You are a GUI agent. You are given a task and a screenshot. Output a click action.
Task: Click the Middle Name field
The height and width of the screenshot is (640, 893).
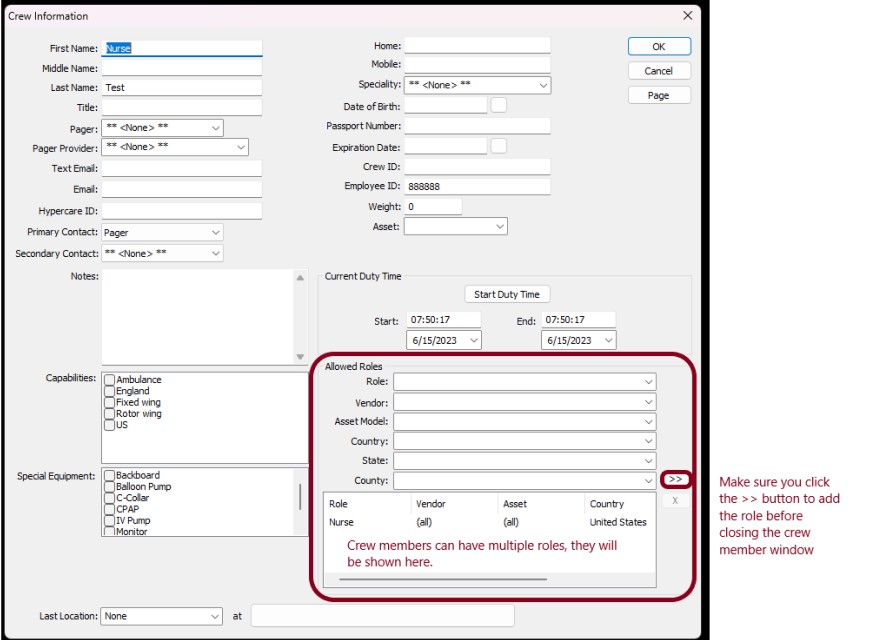182,68
